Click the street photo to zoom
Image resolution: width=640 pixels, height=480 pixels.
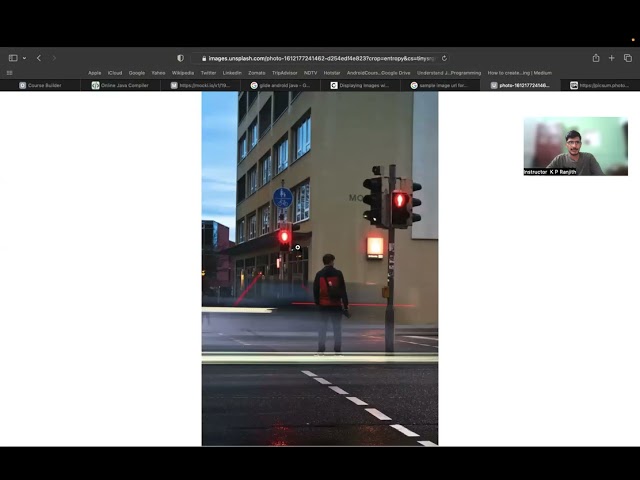(320, 269)
